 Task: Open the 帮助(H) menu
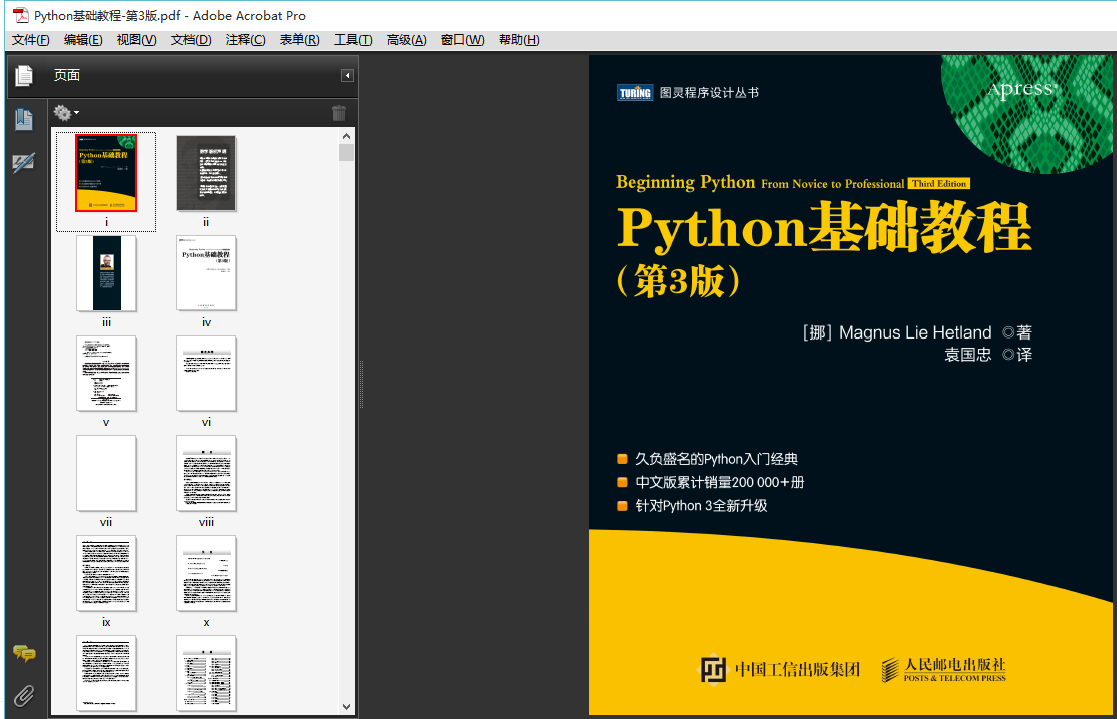[x=519, y=40]
